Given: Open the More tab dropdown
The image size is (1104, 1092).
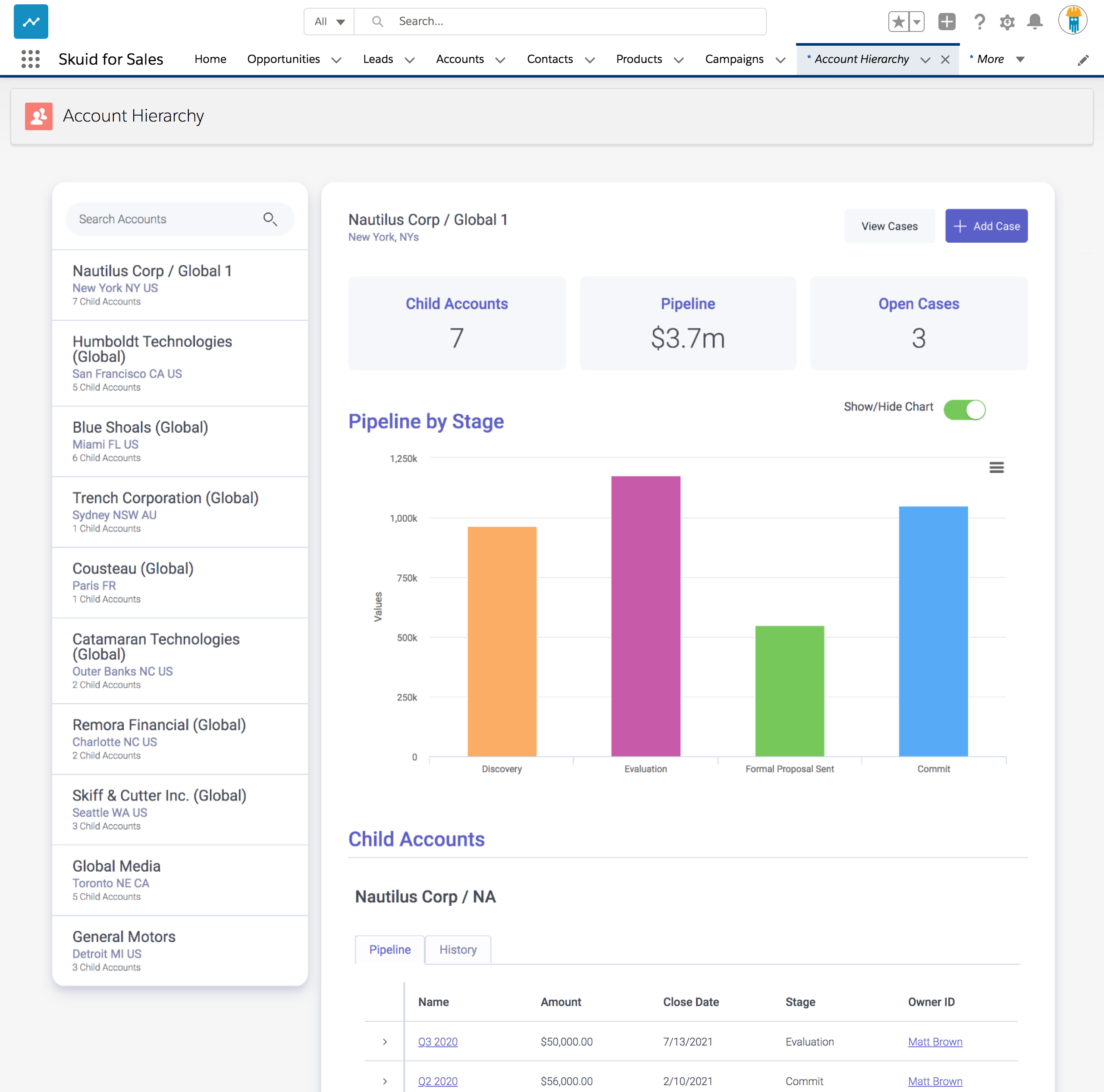Looking at the screenshot, I should [x=1021, y=59].
